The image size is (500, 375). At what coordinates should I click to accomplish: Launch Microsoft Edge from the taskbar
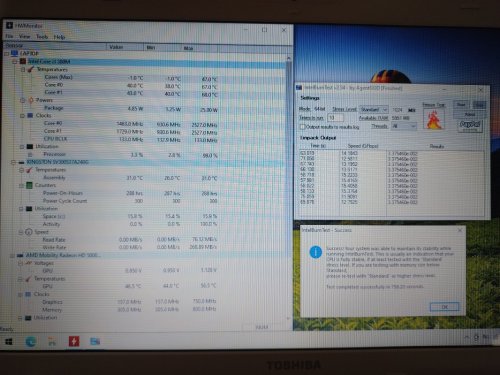coord(31,341)
